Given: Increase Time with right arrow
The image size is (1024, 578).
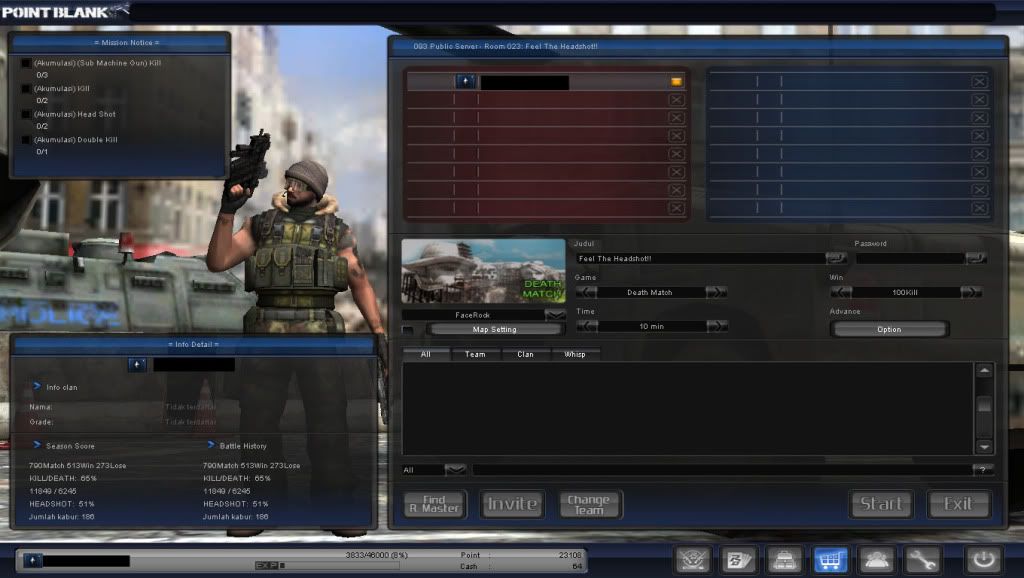Looking at the screenshot, I should pyautogui.click(x=716, y=326).
